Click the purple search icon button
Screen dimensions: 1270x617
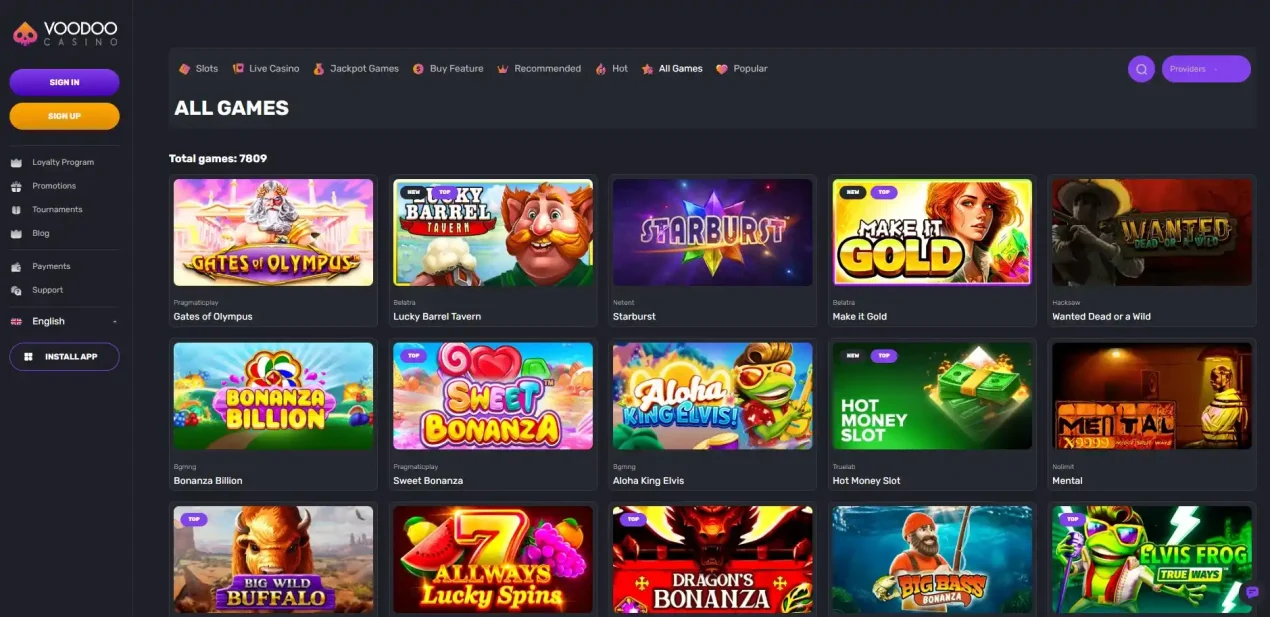pyautogui.click(x=1141, y=69)
